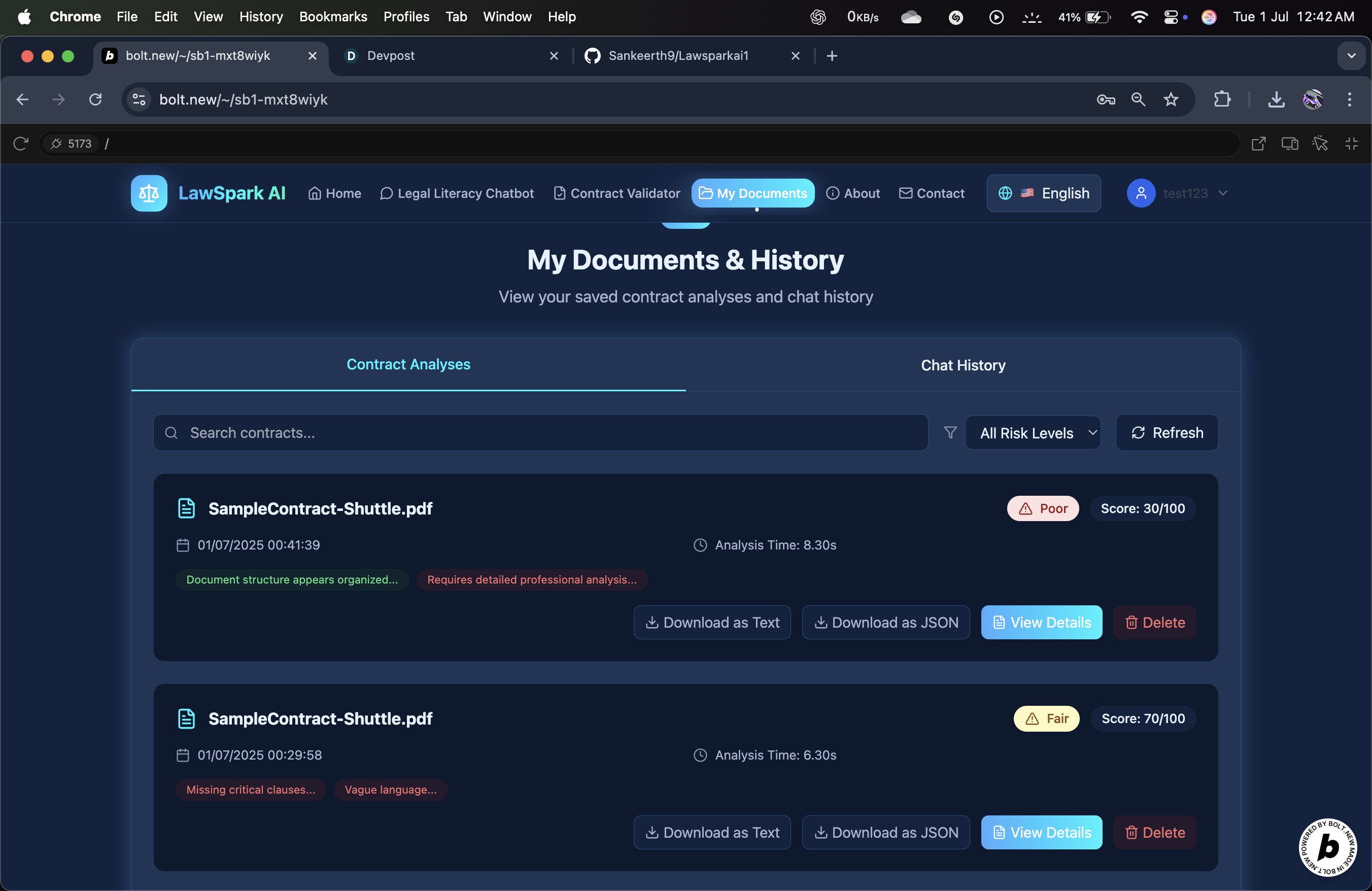Open preview in new tab icon
Viewport: 1372px width, 891px height.
1258,144
